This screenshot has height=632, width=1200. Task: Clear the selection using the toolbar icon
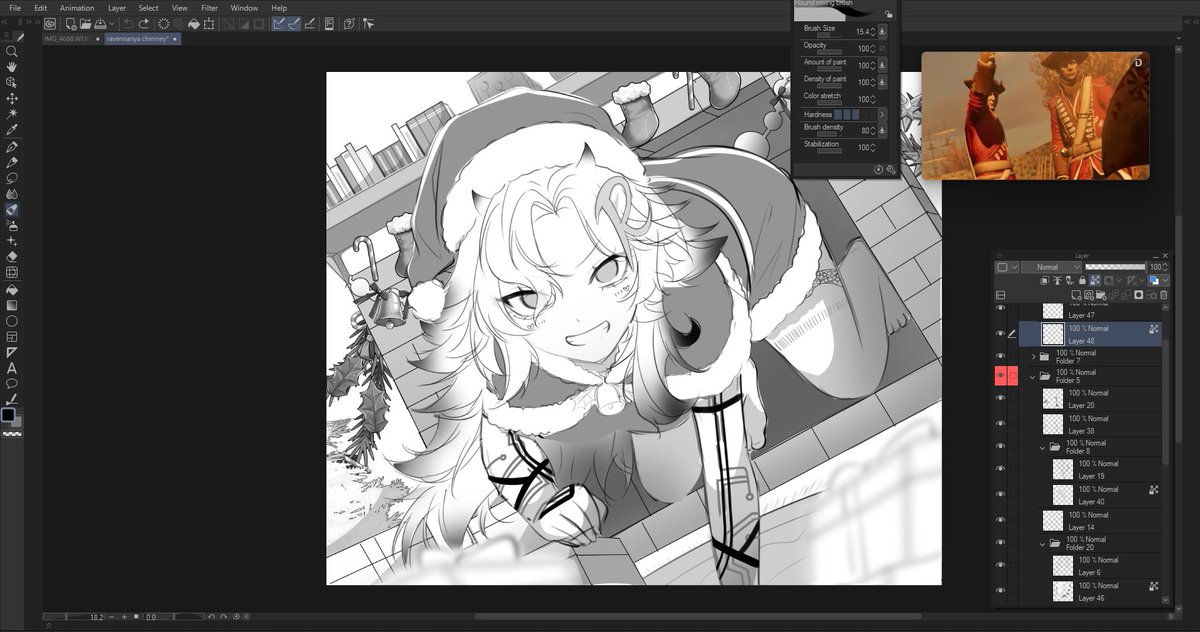tap(164, 23)
